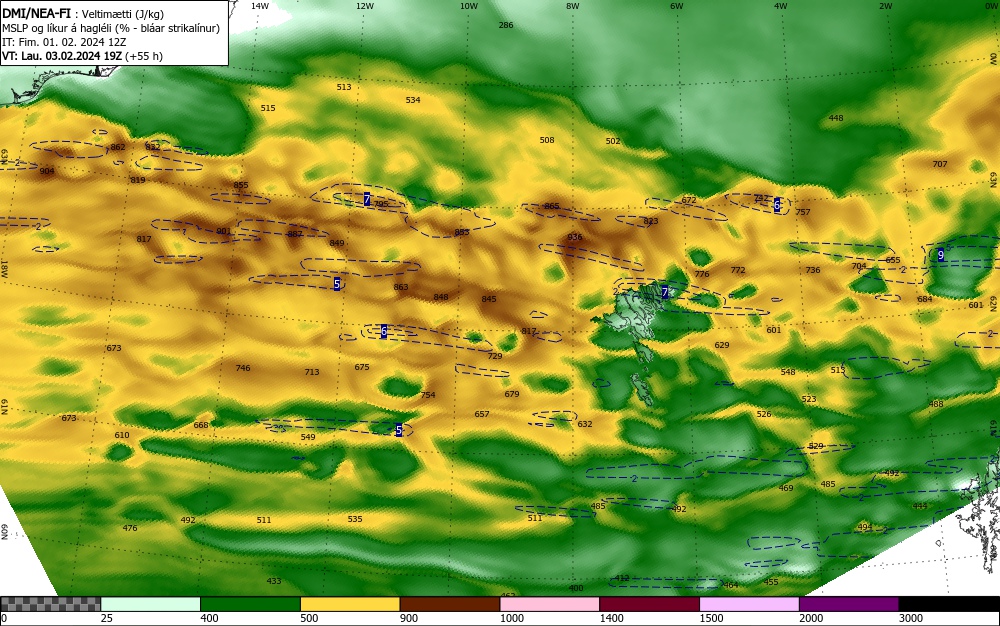Click the 'IT: Fim. 01. 02. 2024 12Z' line
The image size is (1000, 626).
click(64, 42)
